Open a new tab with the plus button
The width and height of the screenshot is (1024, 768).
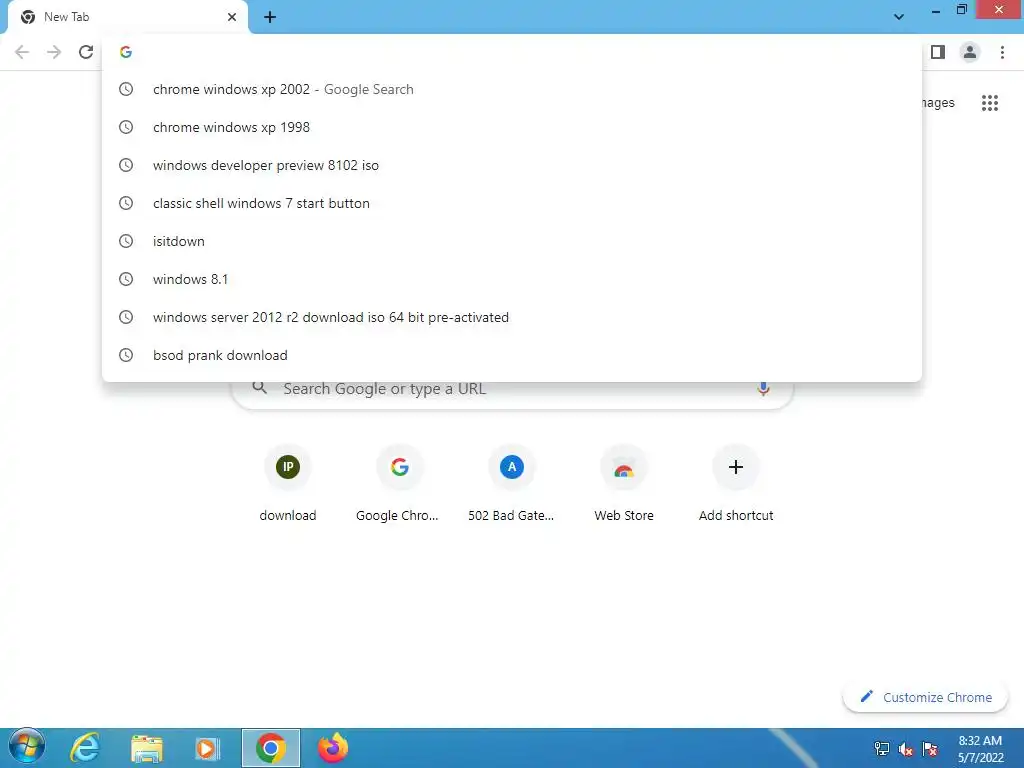click(x=270, y=17)
